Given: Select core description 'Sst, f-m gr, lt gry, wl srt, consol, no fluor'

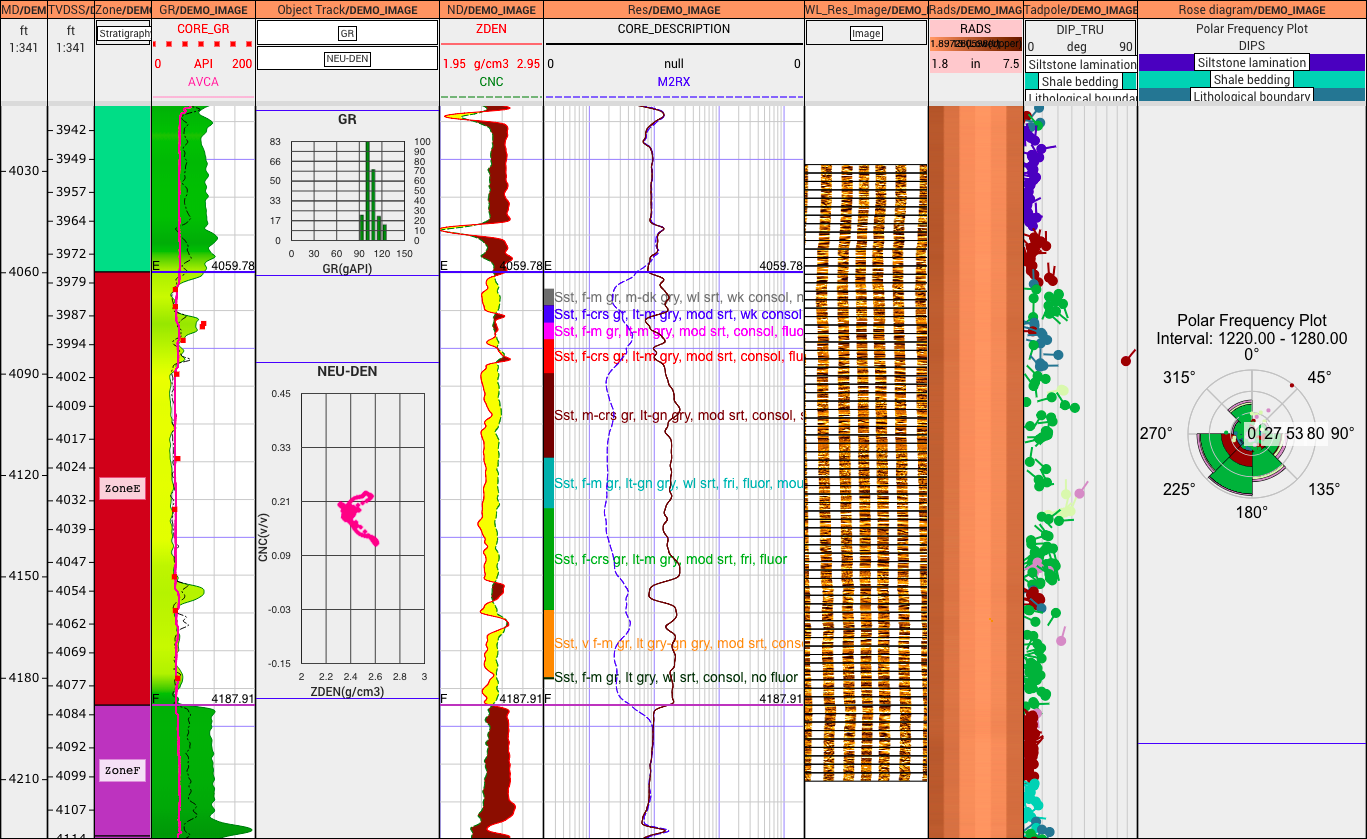Looking at the screenshot, I should (x=676, y=677).
